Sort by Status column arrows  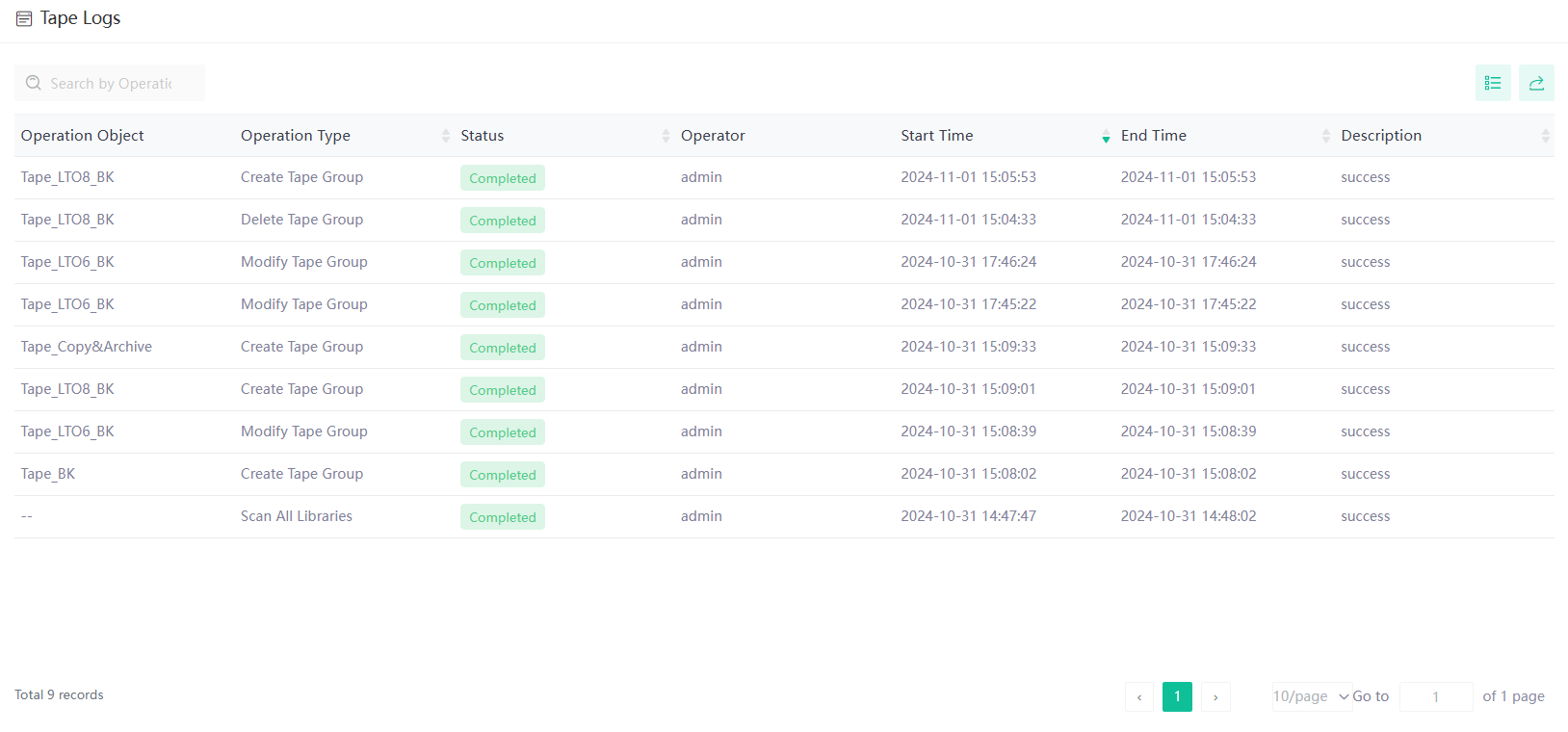(666, 136)
